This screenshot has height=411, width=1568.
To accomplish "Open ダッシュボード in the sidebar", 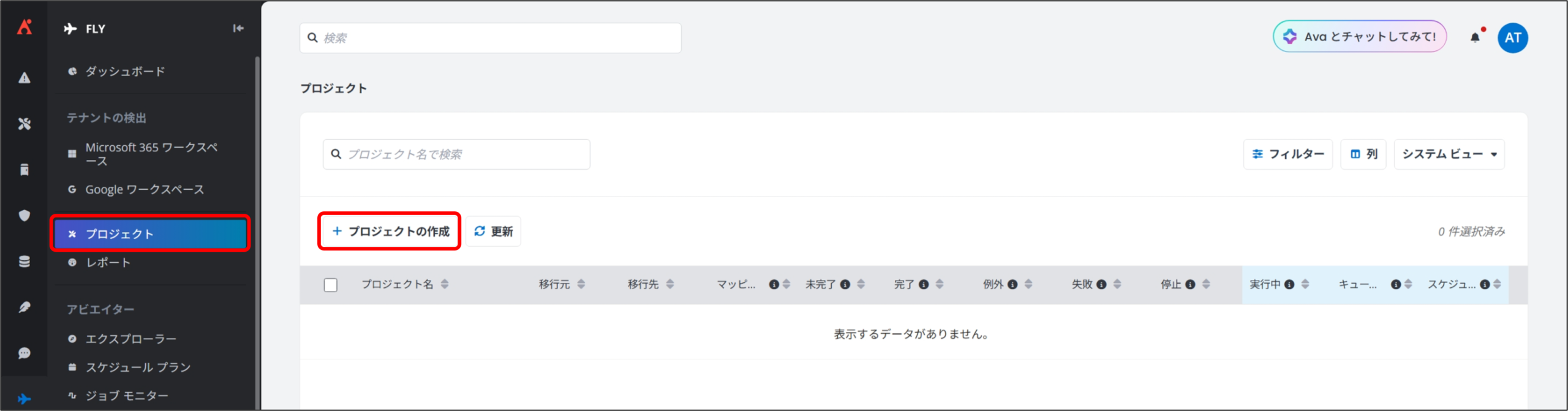I will tap(125, 72).
